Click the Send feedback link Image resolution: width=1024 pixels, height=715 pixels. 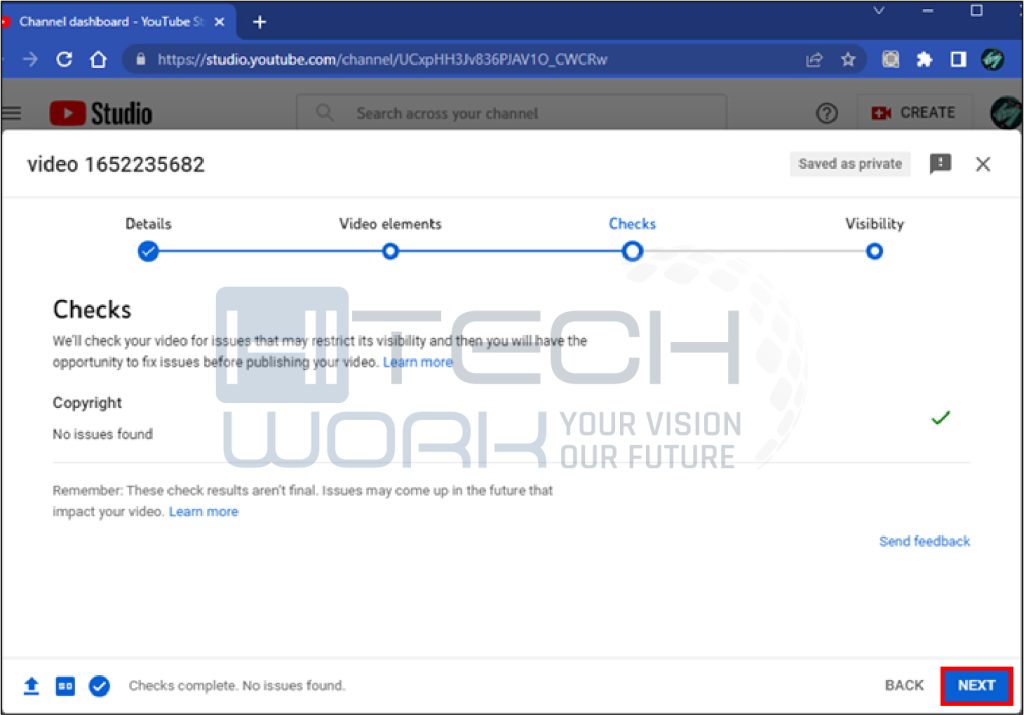coord(924,541)
